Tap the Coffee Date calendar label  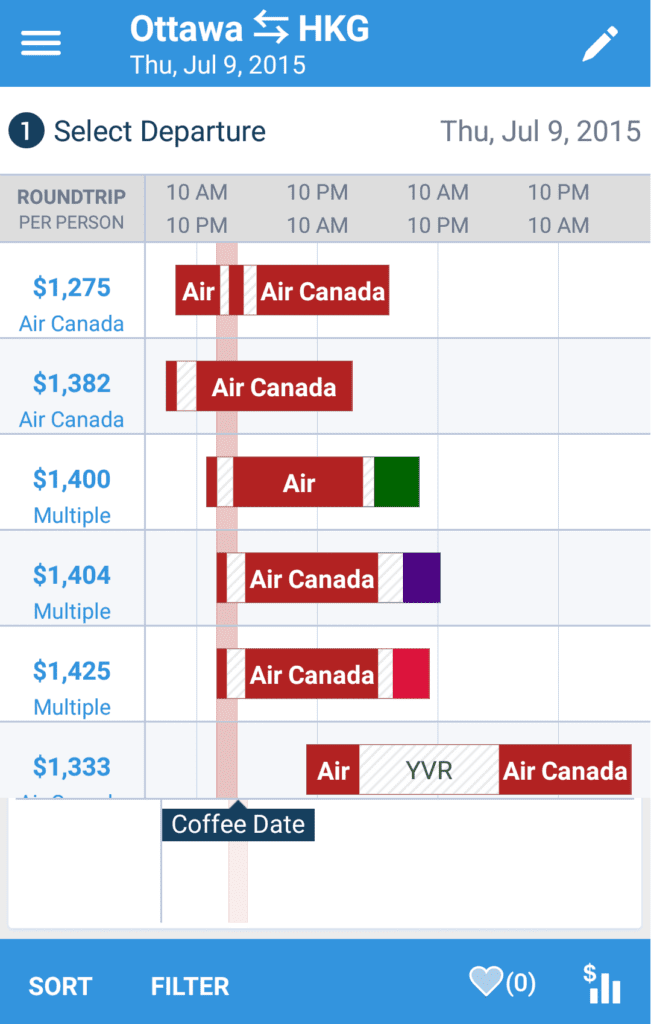pyautogui.click(x=238, y=824)
